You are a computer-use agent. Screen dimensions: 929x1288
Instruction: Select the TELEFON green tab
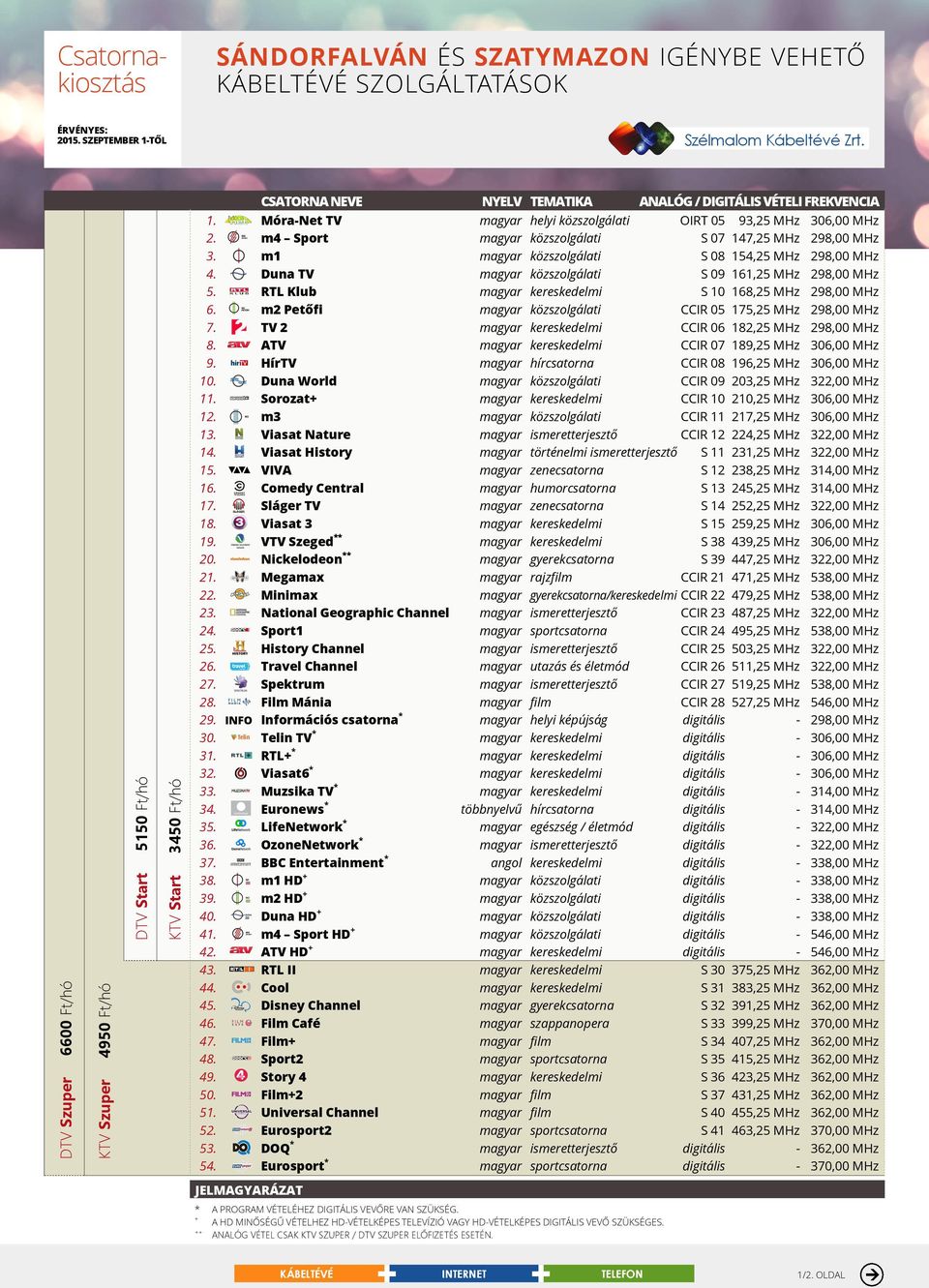pos(621,1274)
